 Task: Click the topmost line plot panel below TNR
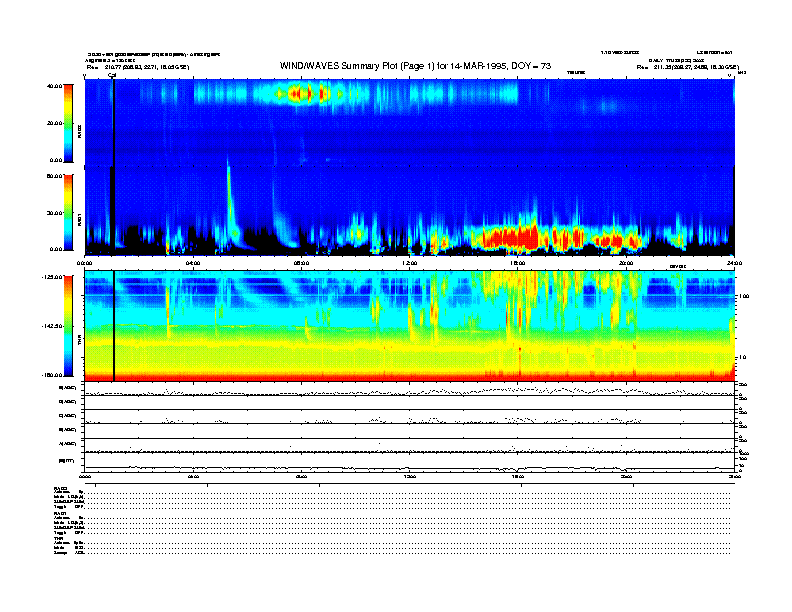(x=409, y=389)
